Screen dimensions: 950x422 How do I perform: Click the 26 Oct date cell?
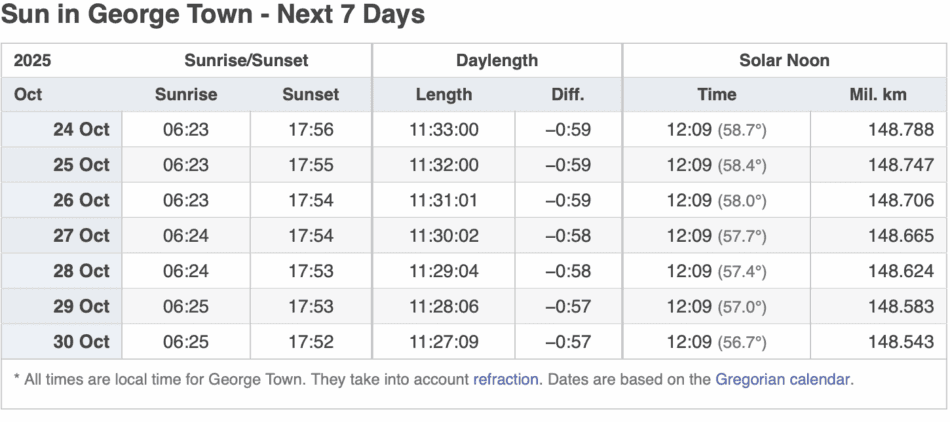(x=81, y=200)
